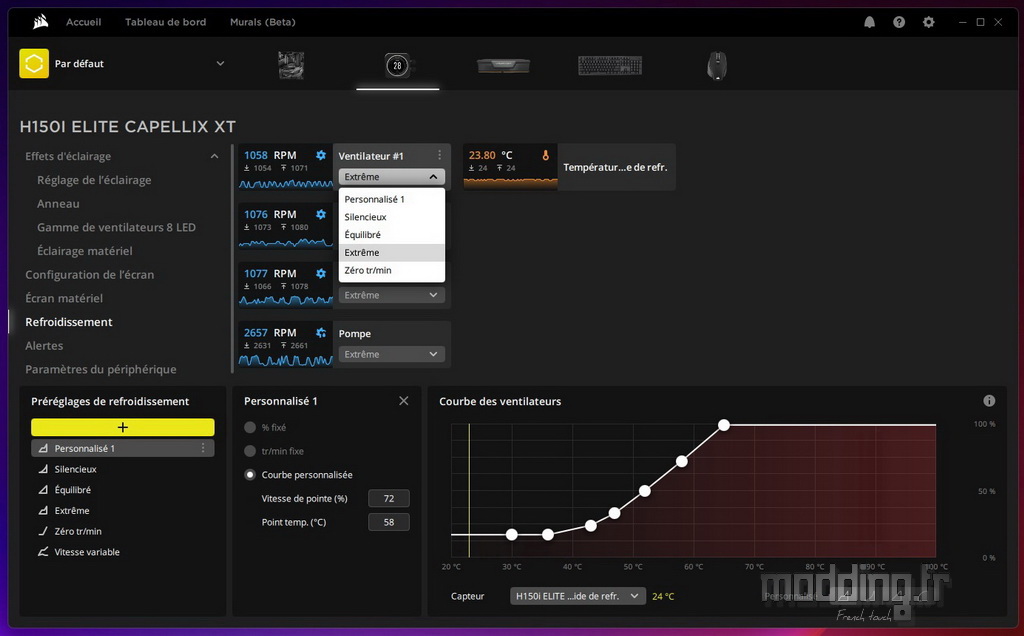Screen dimensions: 1024x636
Task: Select Personnalisé 1 in presets list
Action: pyautogui.click(x=123, y=448)
